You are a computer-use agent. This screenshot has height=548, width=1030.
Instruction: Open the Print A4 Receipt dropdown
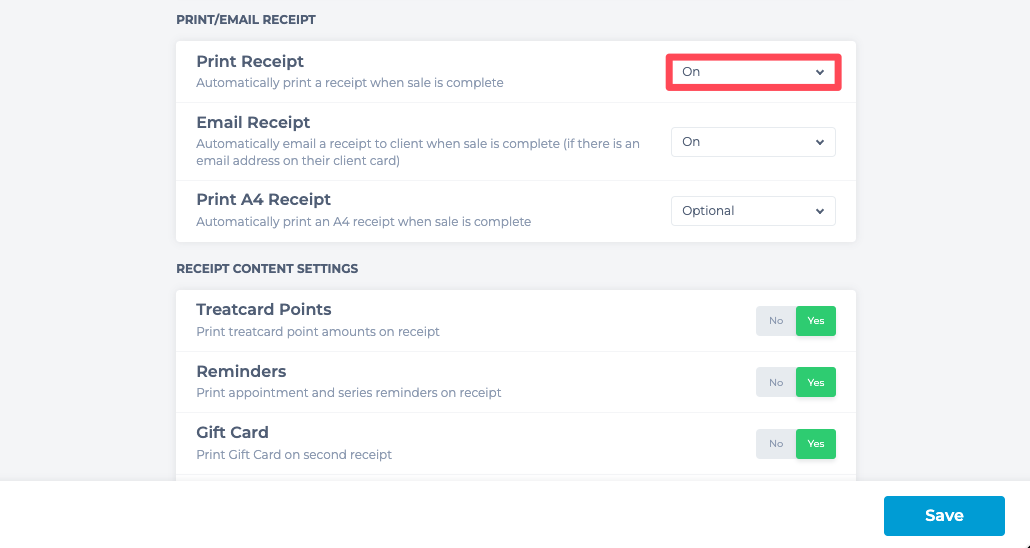753,211
